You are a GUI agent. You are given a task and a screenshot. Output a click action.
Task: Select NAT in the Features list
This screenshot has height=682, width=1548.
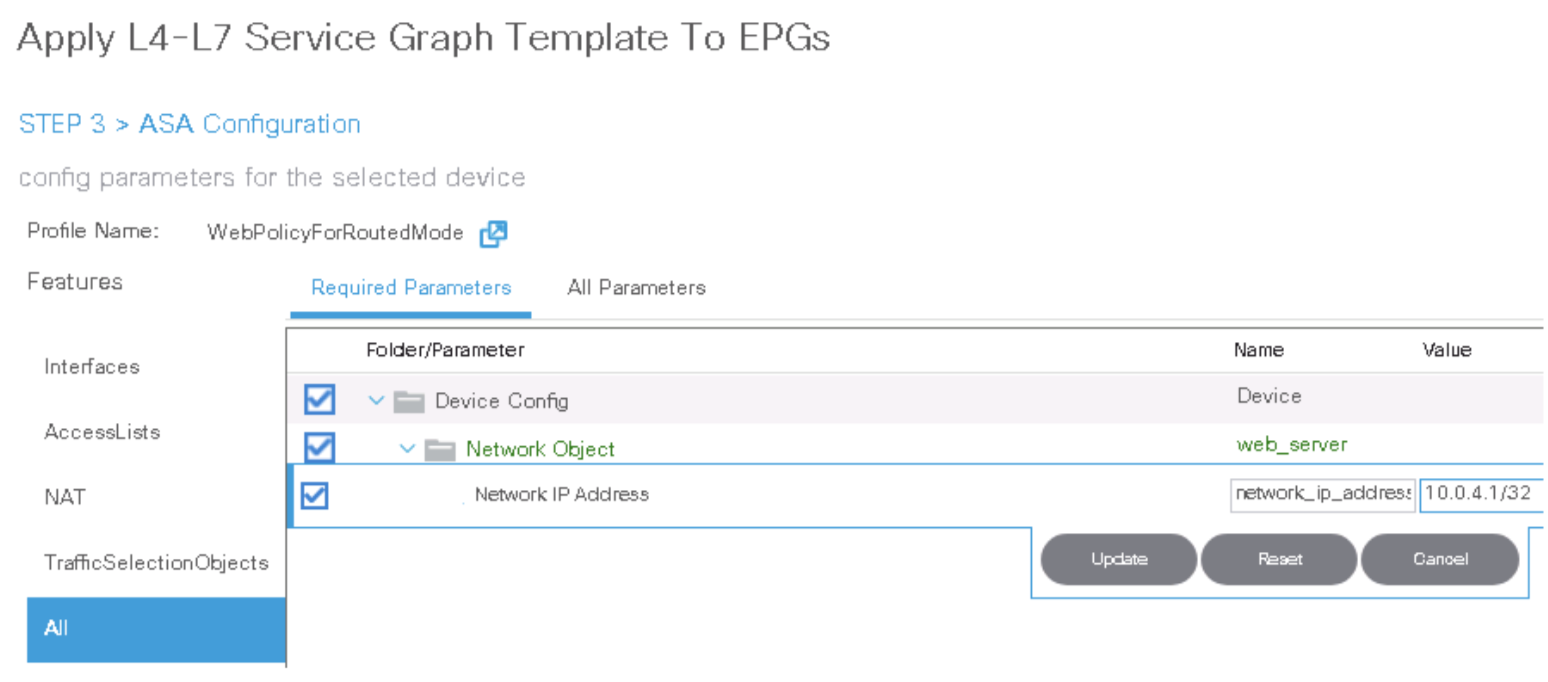tap(65, 497)
